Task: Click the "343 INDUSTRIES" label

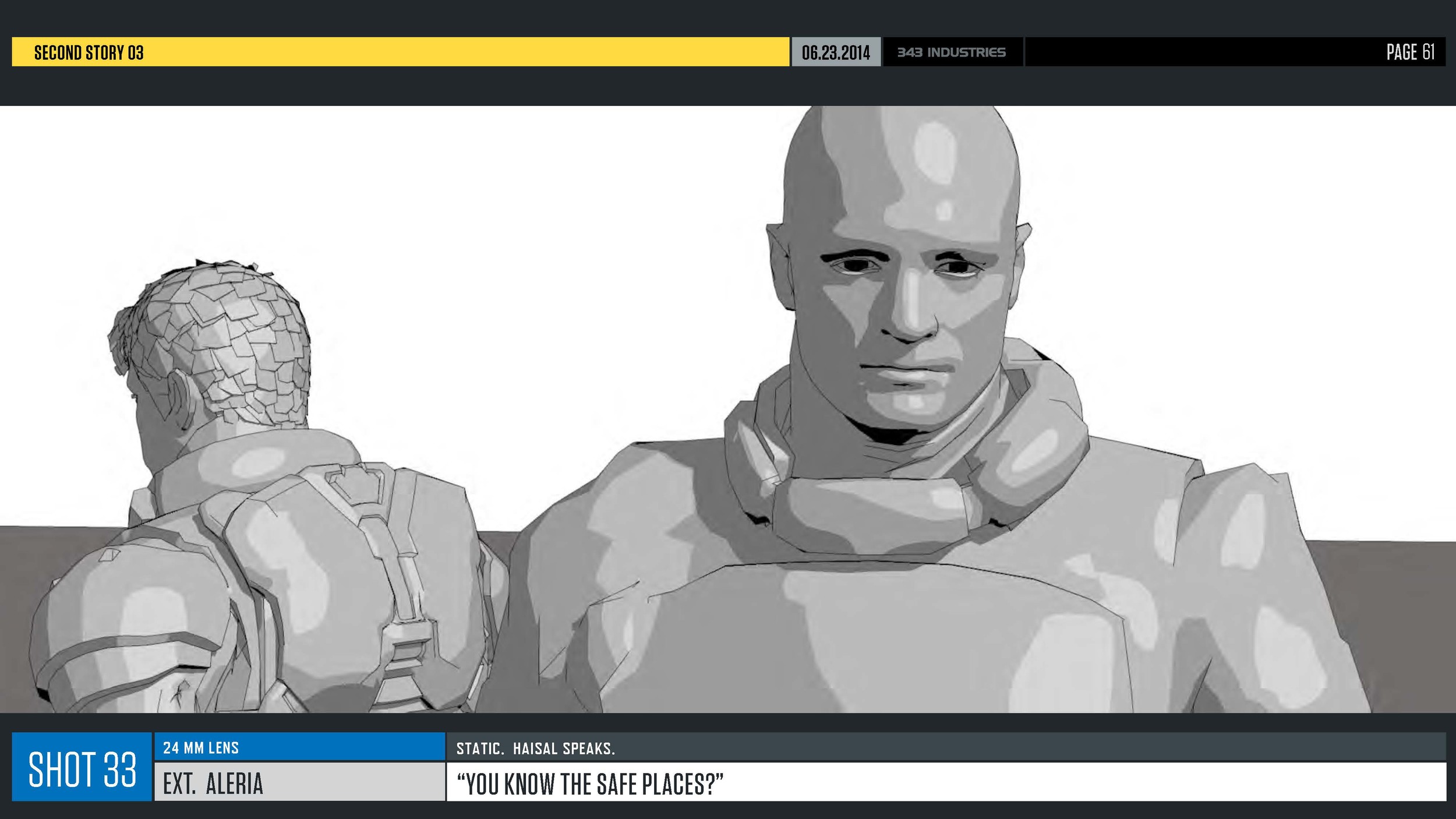Action: click(x=951, y=52)
